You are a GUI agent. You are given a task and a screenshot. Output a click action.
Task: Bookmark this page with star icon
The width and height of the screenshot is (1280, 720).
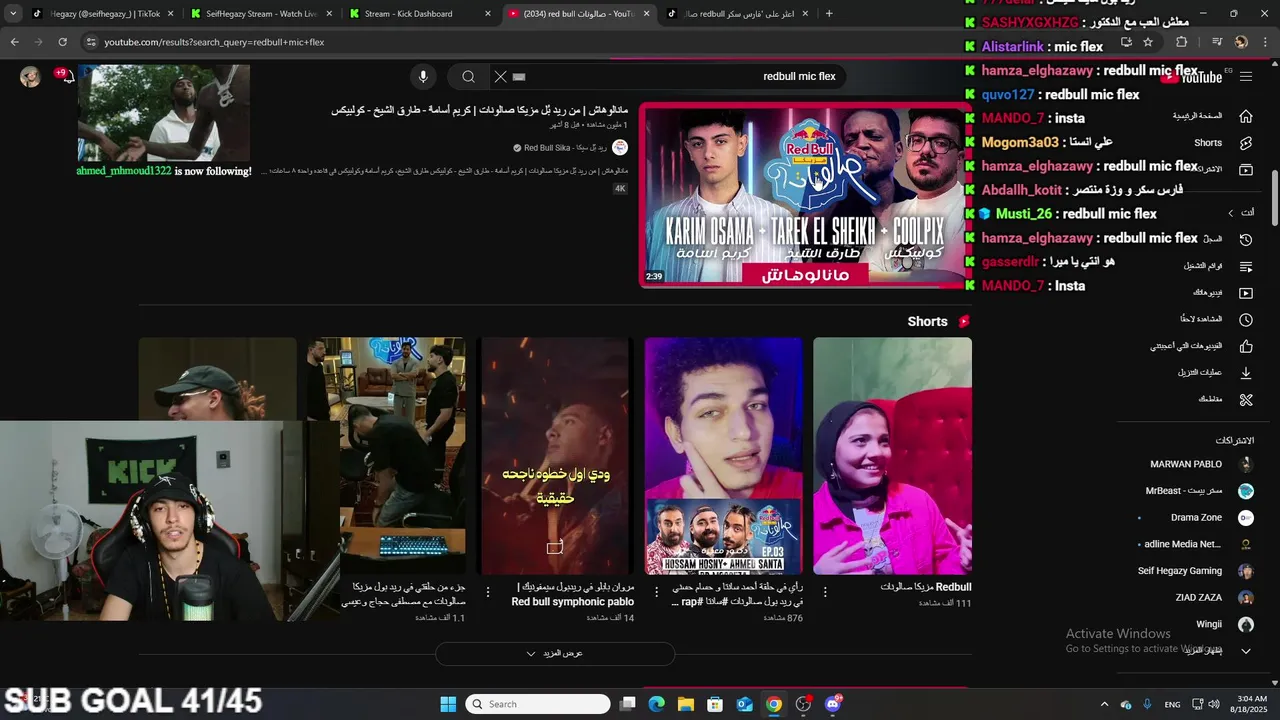coord(1148,42)
